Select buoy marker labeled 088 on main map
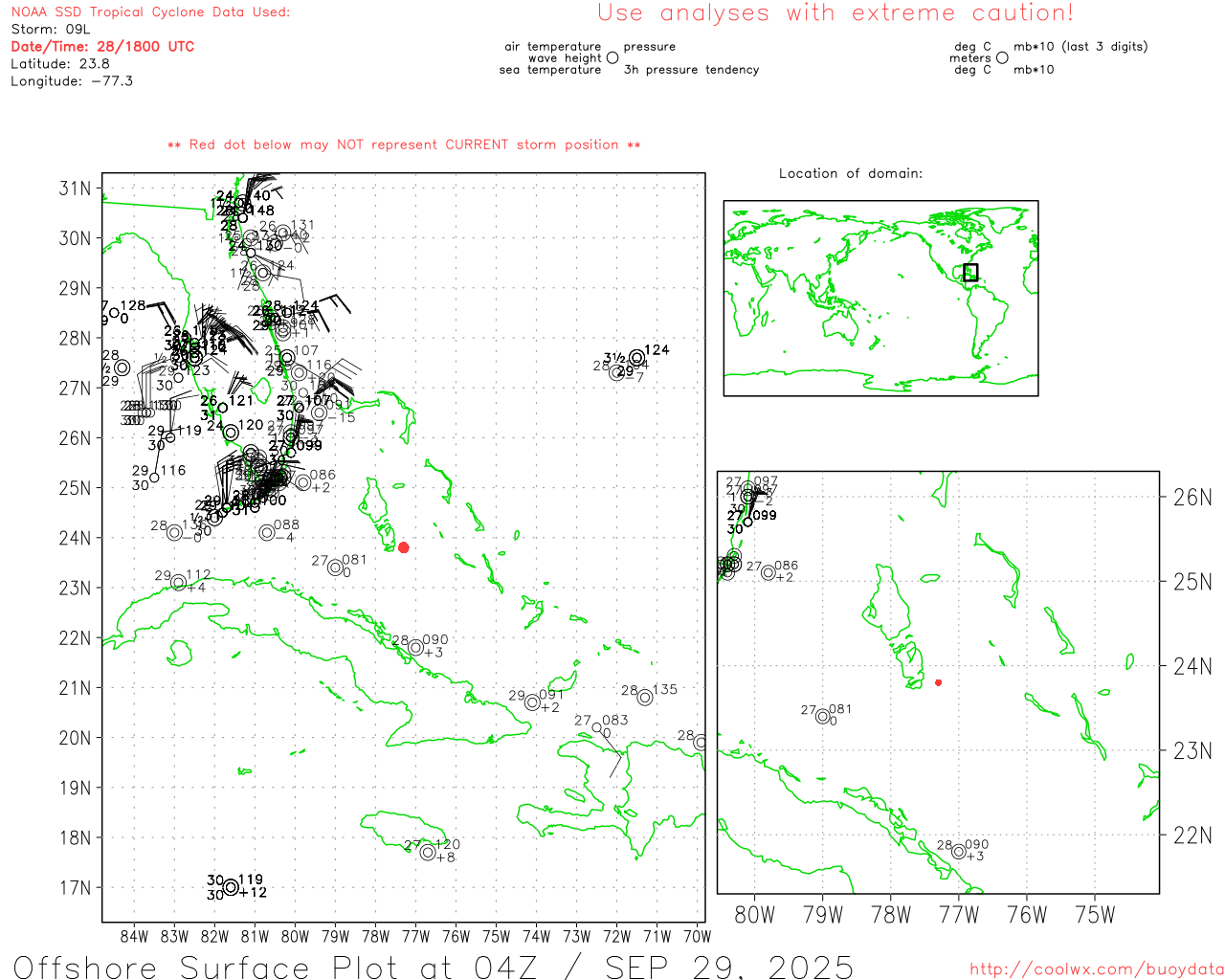This screenshot has height=980, width=1225. (267, 533)
